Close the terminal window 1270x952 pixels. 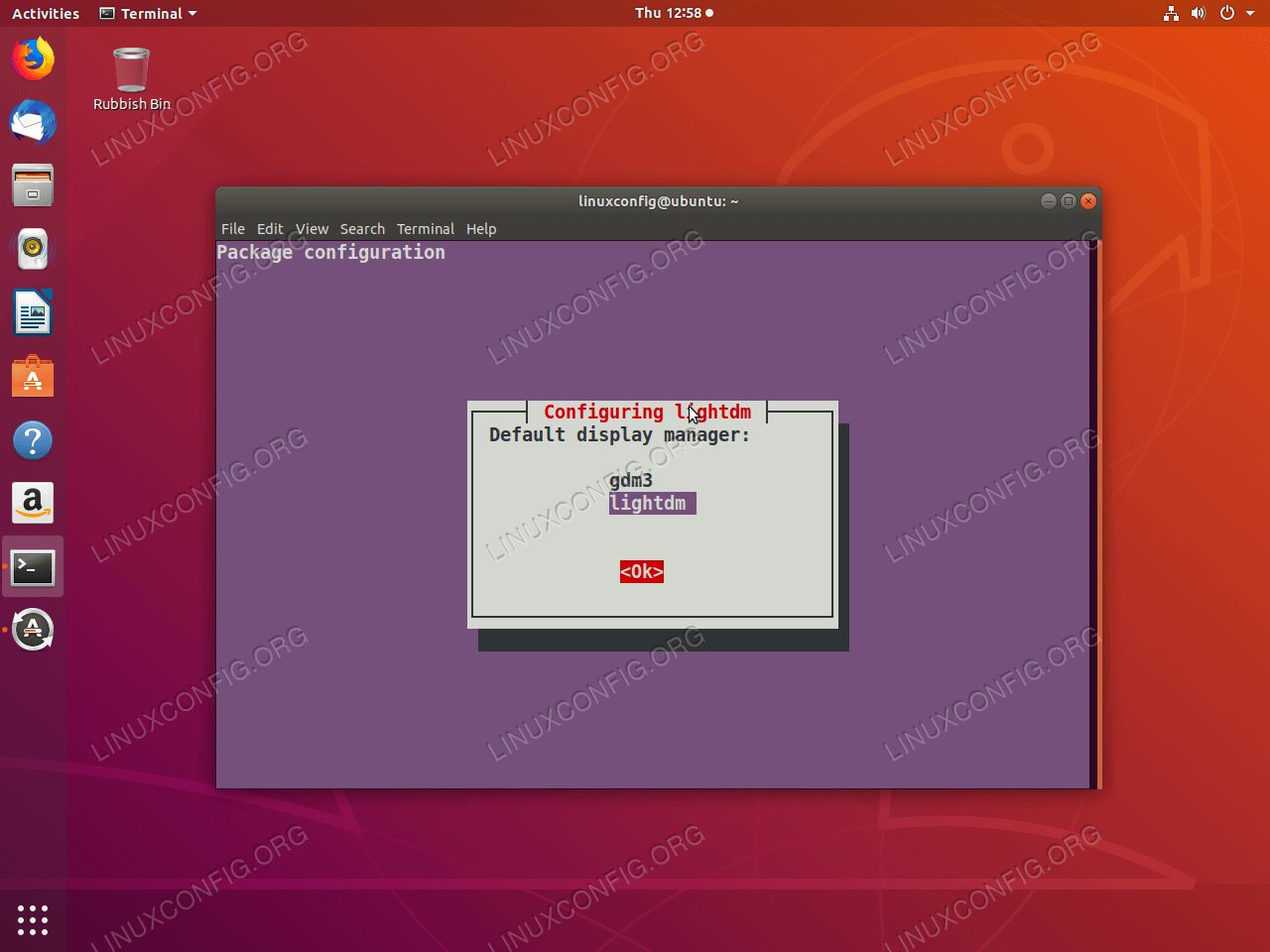(1088, 201)
